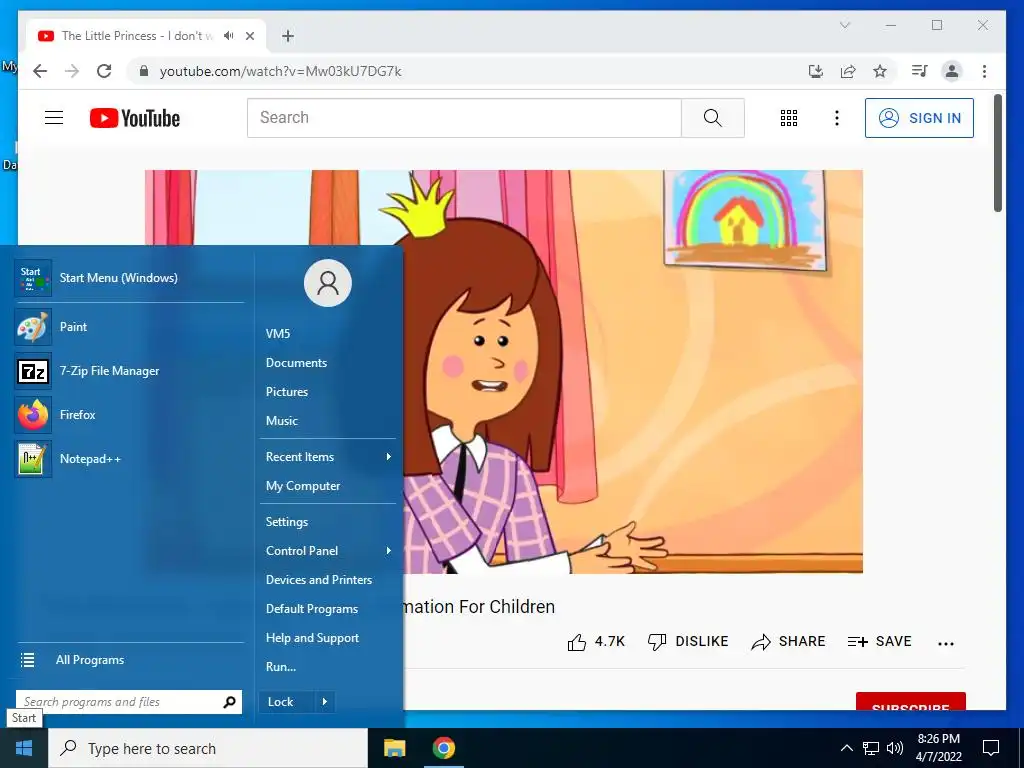Screen dimensions: 1024x768
Task: Open the volume tray icon
Action: pyautogui.click(x=895, y=748)
